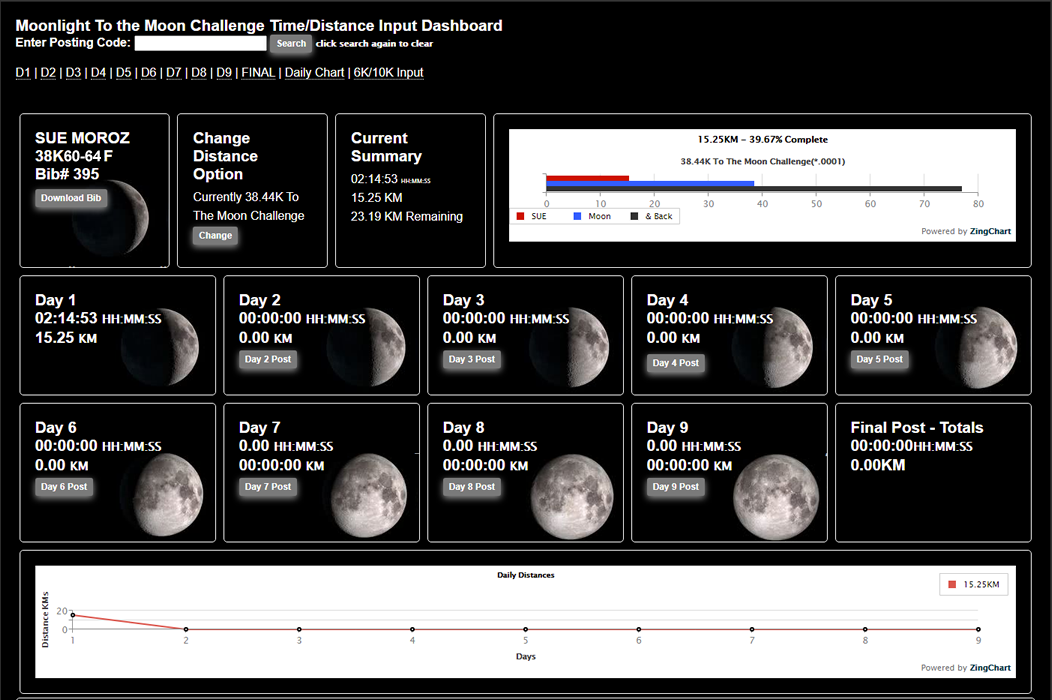
Task: Open the D1 link
Action: coord(23,72)
